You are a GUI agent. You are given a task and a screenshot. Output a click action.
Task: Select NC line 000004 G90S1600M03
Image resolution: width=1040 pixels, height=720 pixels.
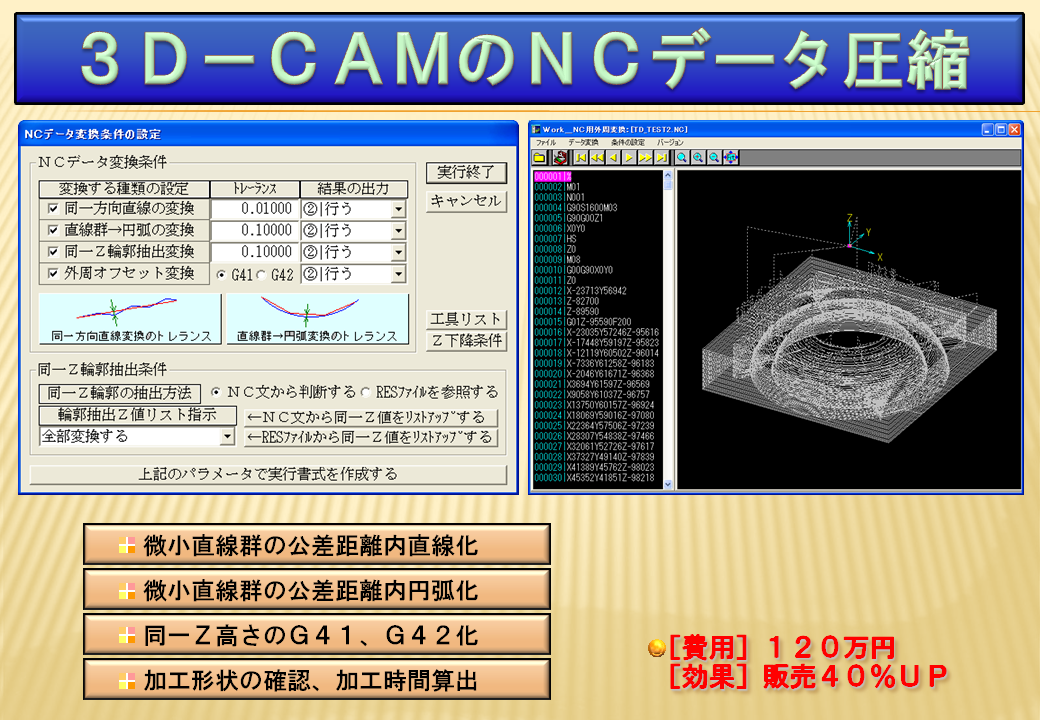tap(576, 208)
